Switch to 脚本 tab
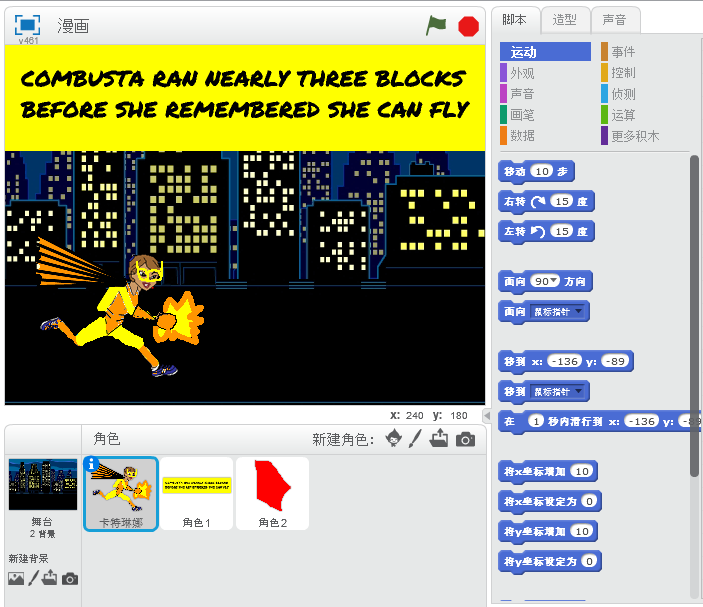 [x=515, y=20]
